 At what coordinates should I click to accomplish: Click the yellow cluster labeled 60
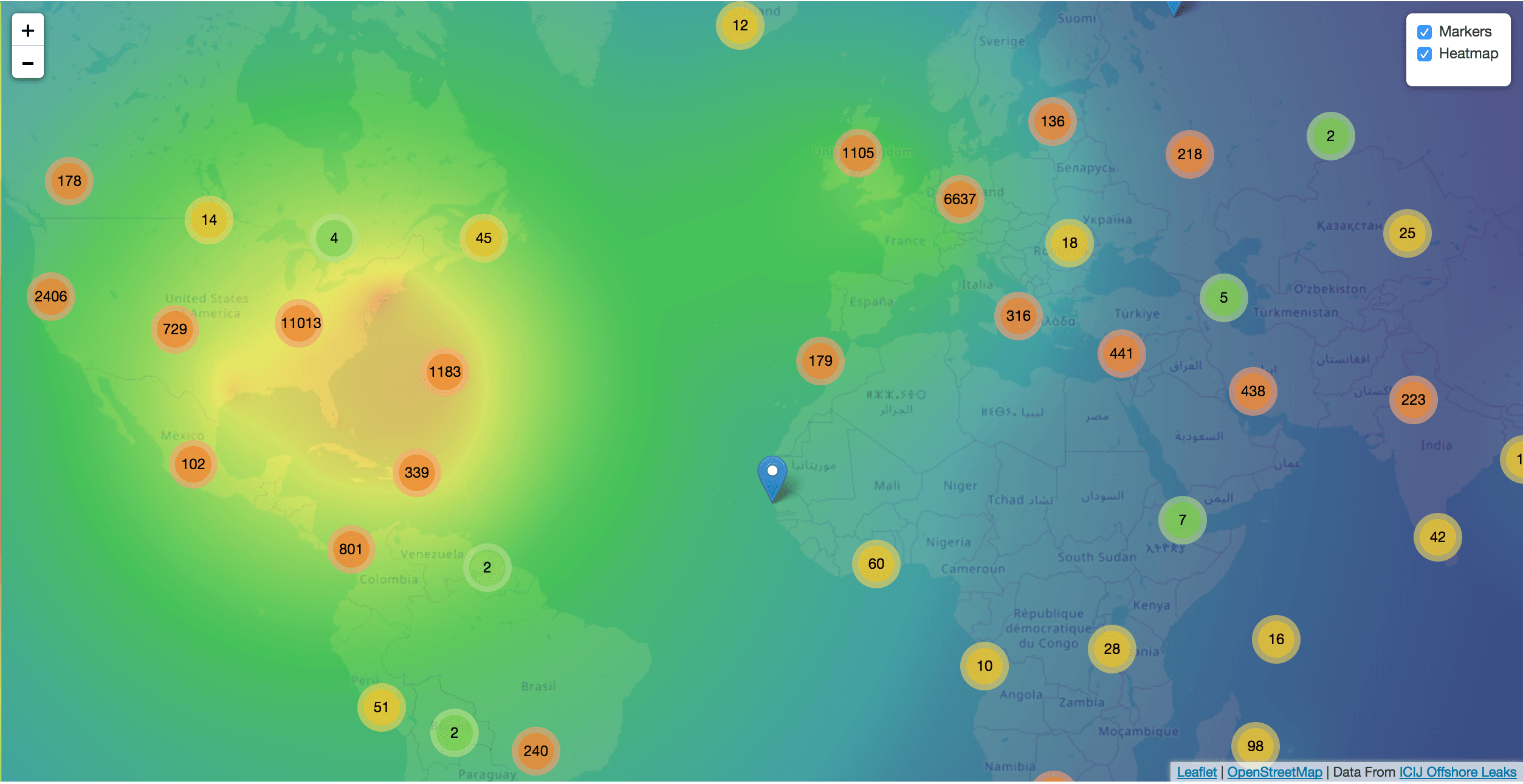point(876,563)
